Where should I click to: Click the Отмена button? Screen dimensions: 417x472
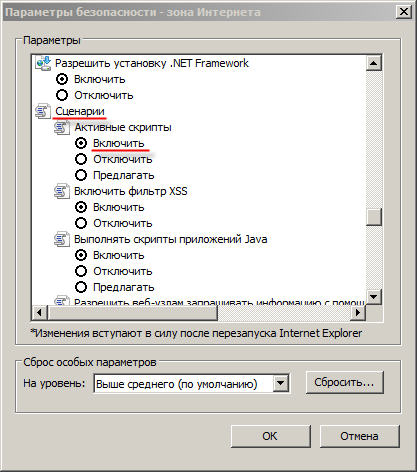[359, 436]
